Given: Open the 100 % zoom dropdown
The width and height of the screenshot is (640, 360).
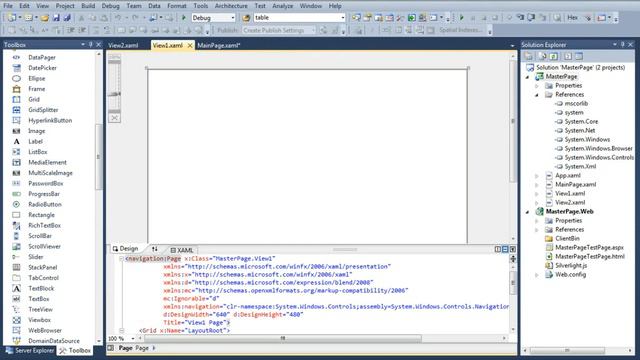Looking at the screenshot, I should [133, 338].
